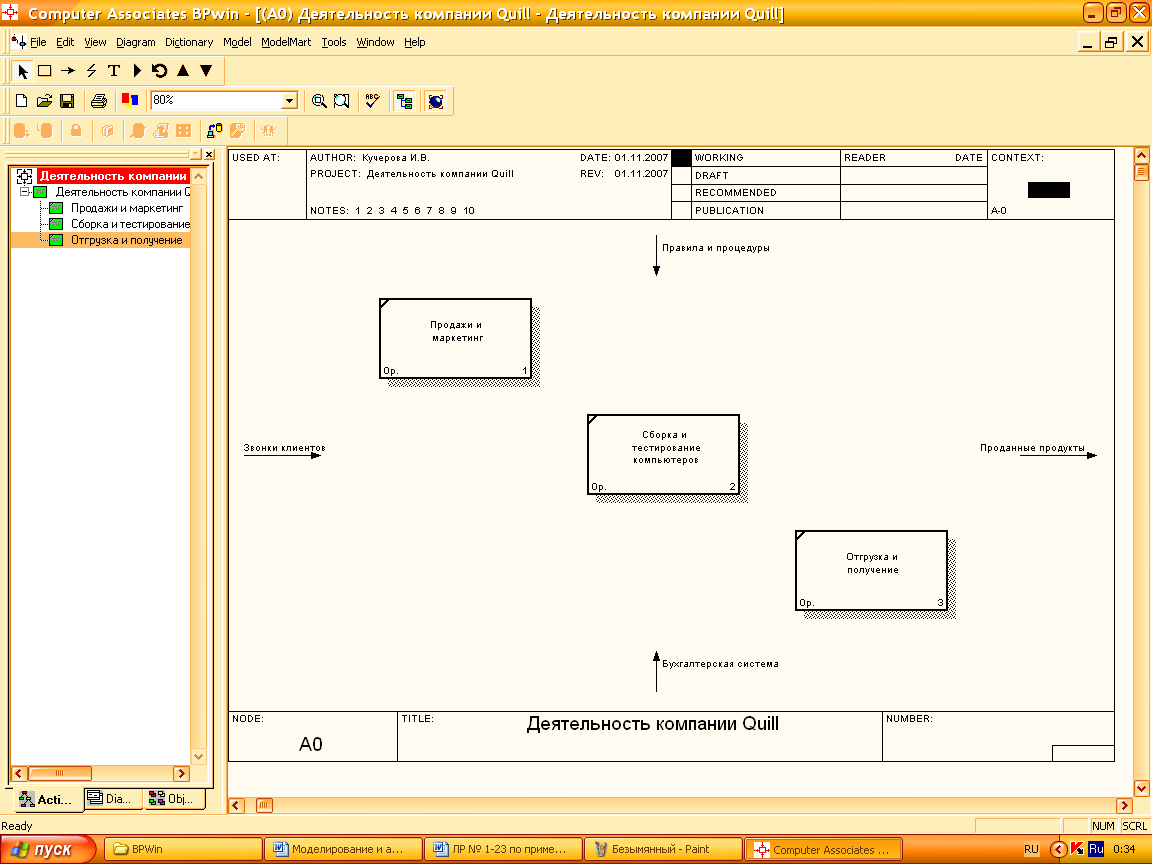
Task: Close the Model Explorer panel
Action: 209,154
